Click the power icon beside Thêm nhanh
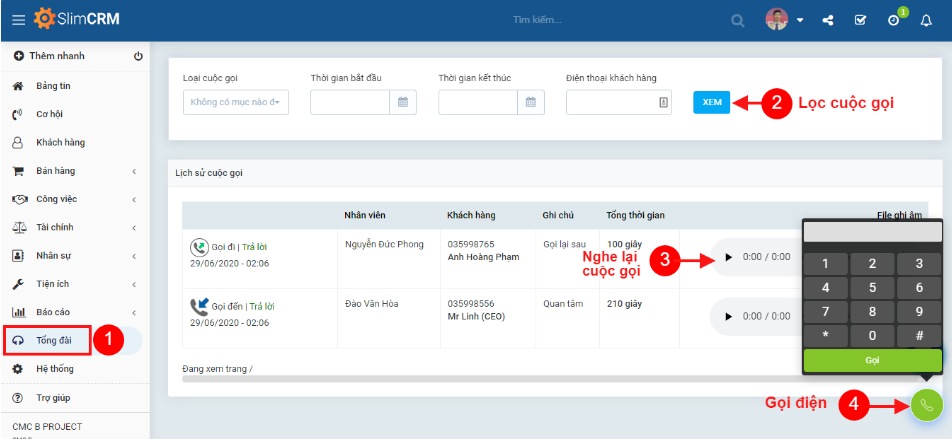The image size is (952, 447). pyautogui.click(x=138, y=56)
